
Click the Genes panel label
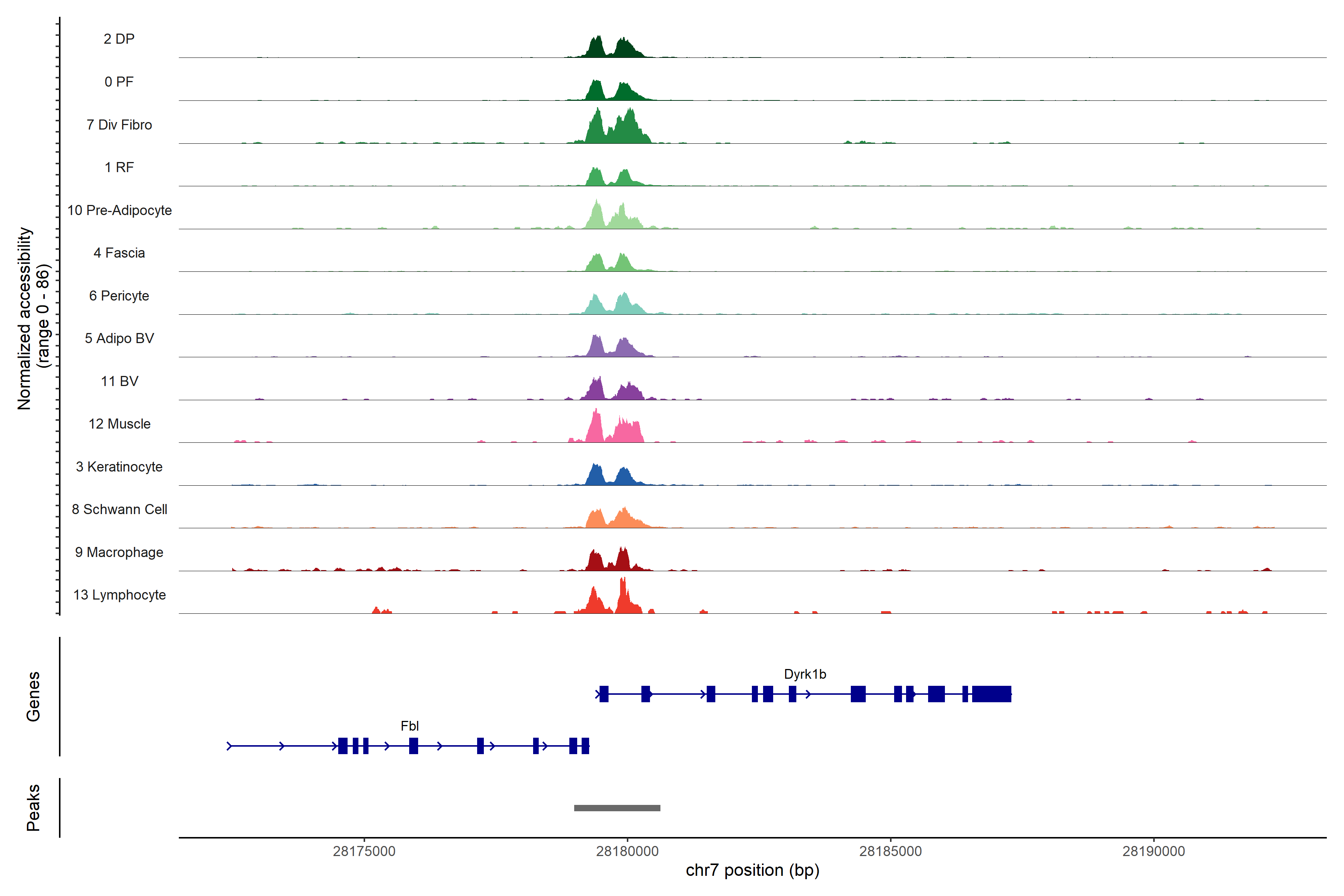[x=33, y=697]
